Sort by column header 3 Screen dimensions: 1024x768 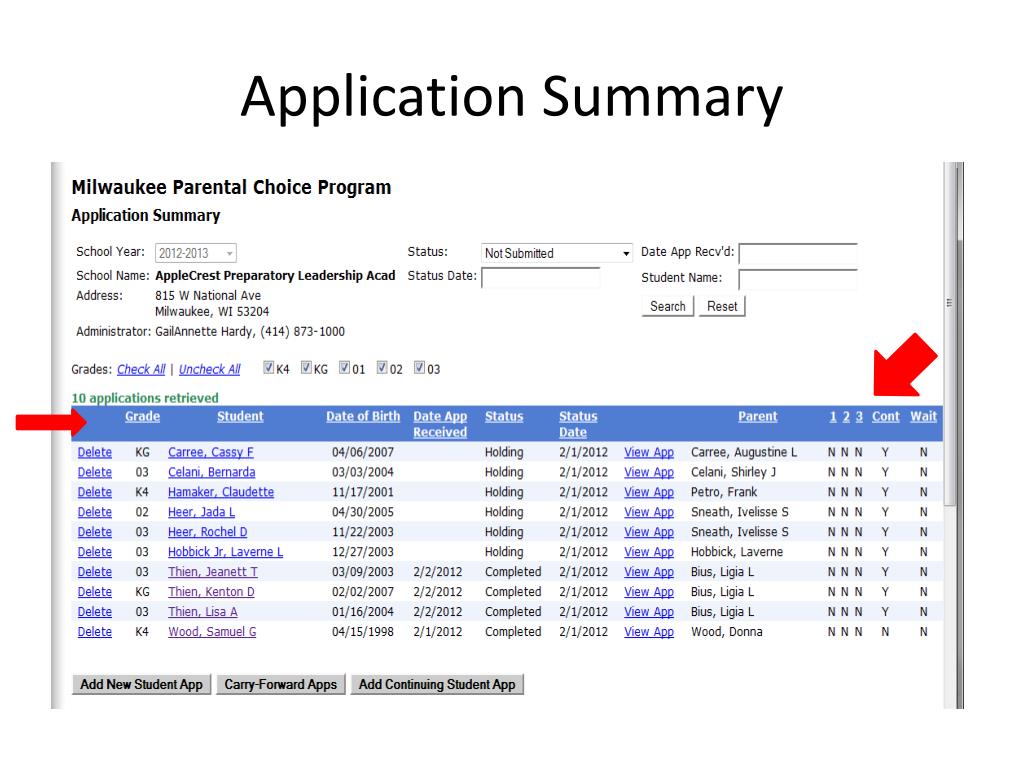coord(859,416)
